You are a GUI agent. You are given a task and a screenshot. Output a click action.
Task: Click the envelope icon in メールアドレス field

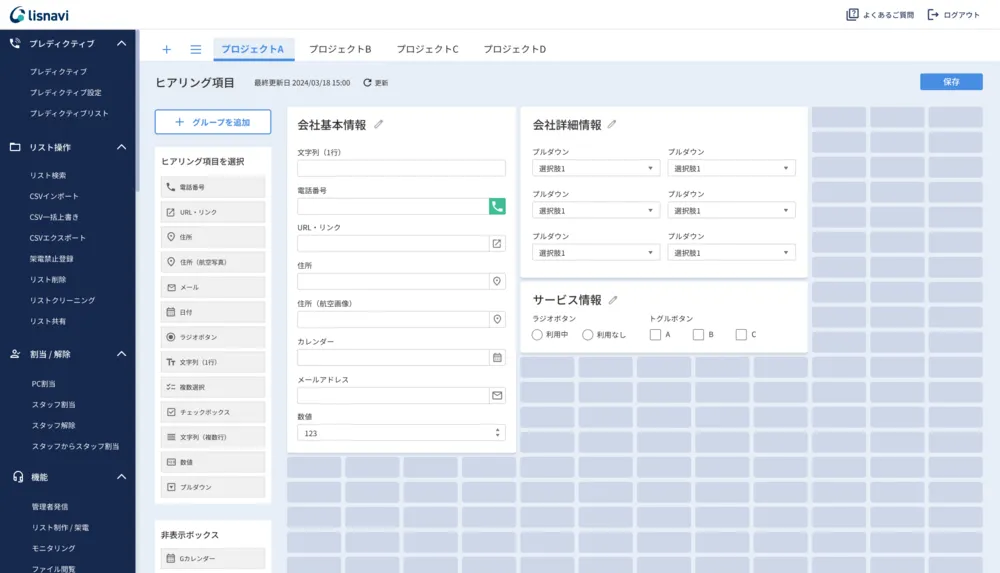coord(497,396)
